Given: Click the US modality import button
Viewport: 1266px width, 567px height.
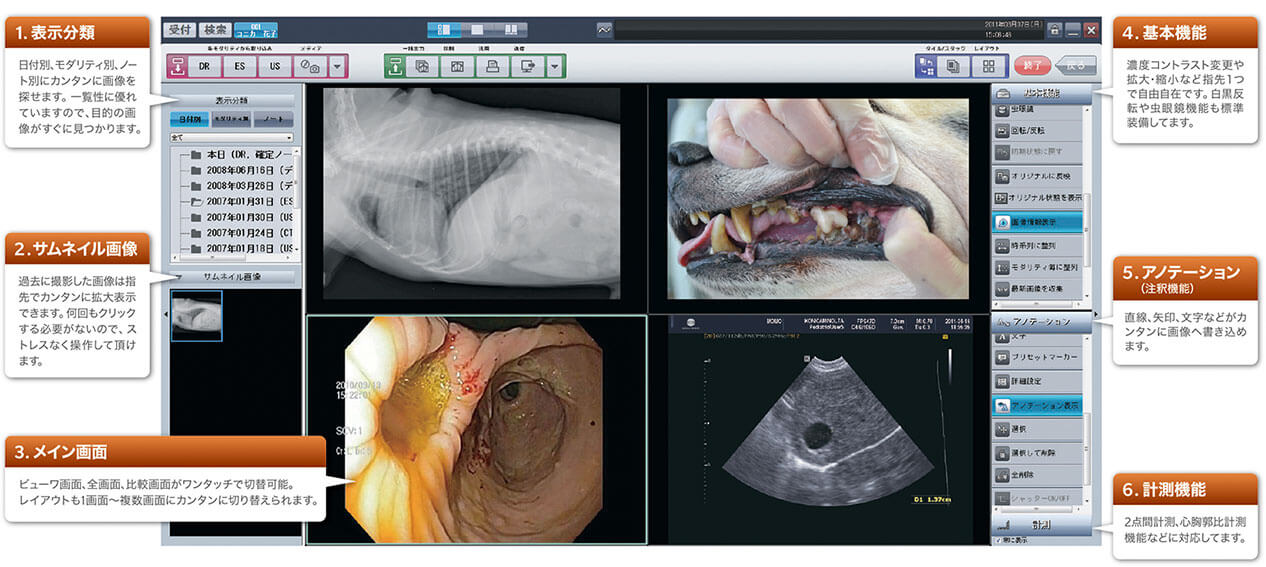Looking at the screenshot, I should tap(275, 67).
